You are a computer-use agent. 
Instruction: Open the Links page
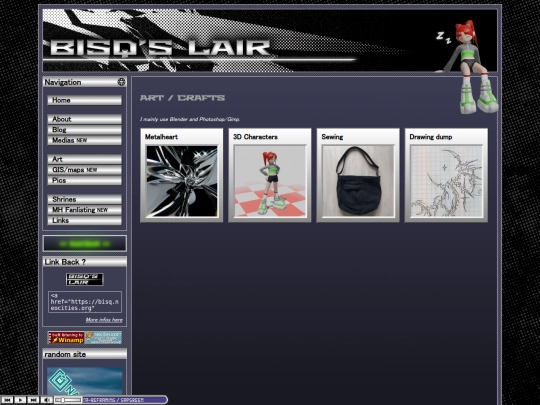[84, 220]
